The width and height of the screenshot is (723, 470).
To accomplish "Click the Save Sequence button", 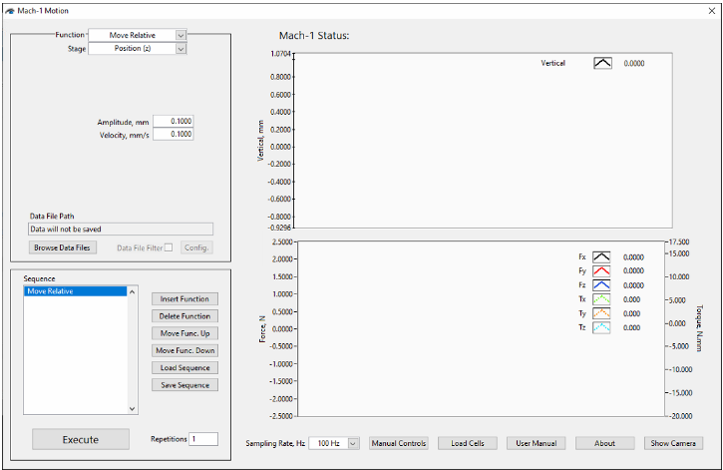I will click(184, 385).
